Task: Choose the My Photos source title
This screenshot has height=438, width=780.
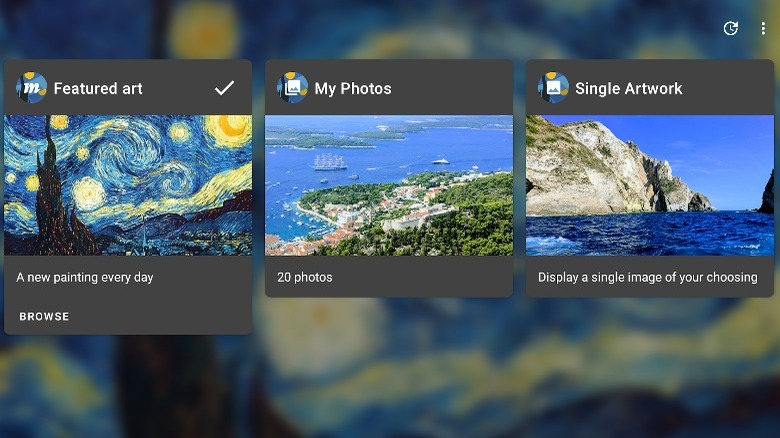Action: 353,88
